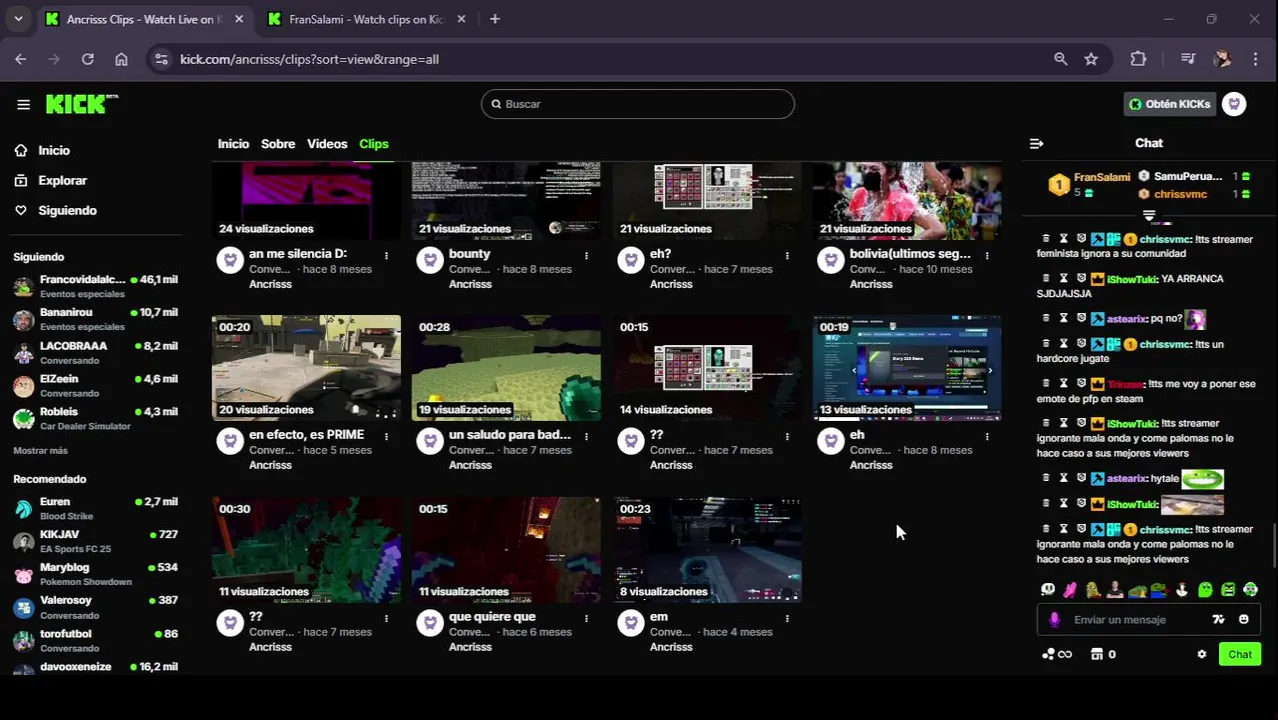The image size is (1278, 720).
Task: Open FranSalami top gifter in leaderboard
Action: [x=1088, y=184]
